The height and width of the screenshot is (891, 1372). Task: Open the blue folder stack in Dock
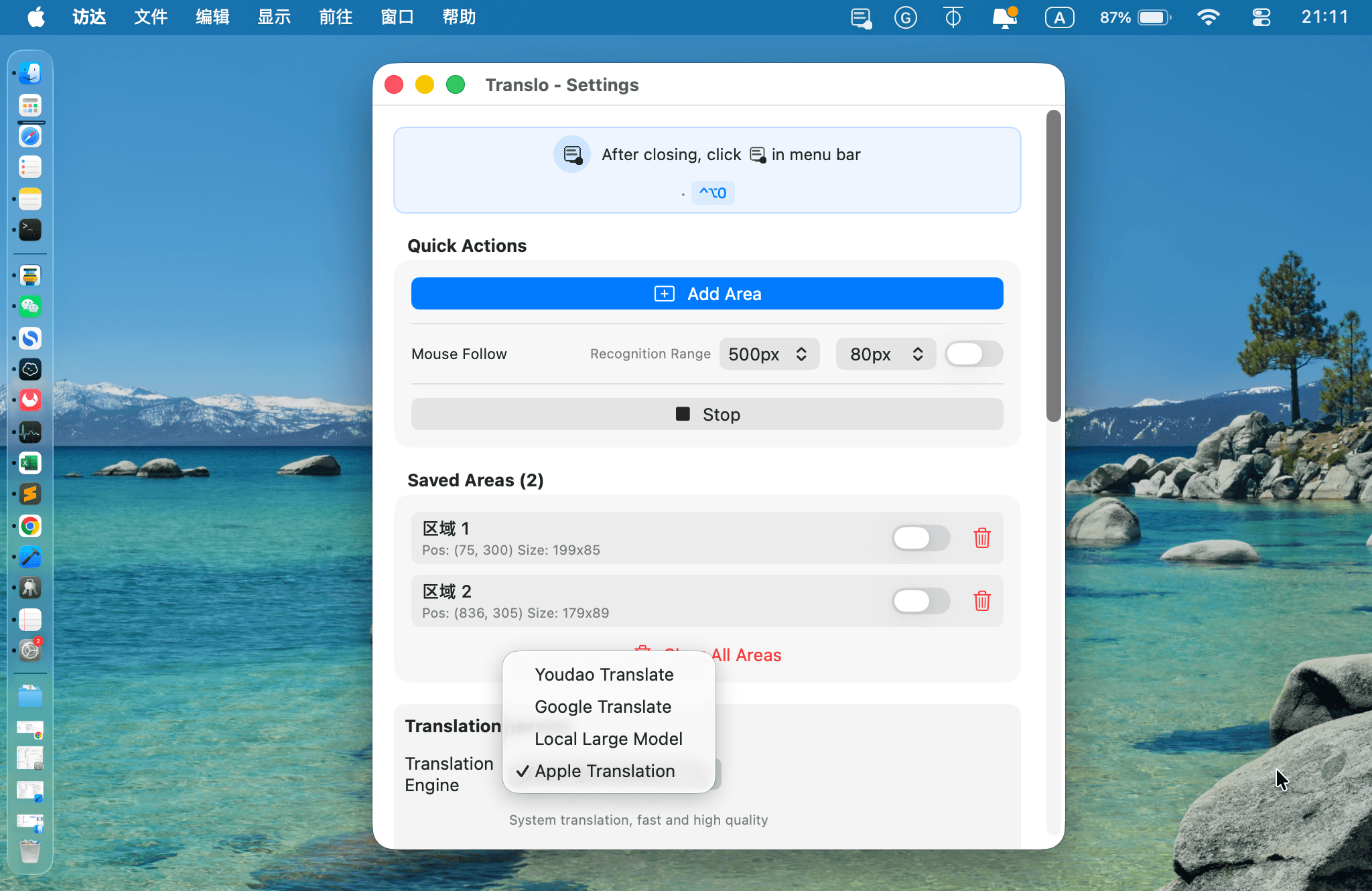pos(30,697)
